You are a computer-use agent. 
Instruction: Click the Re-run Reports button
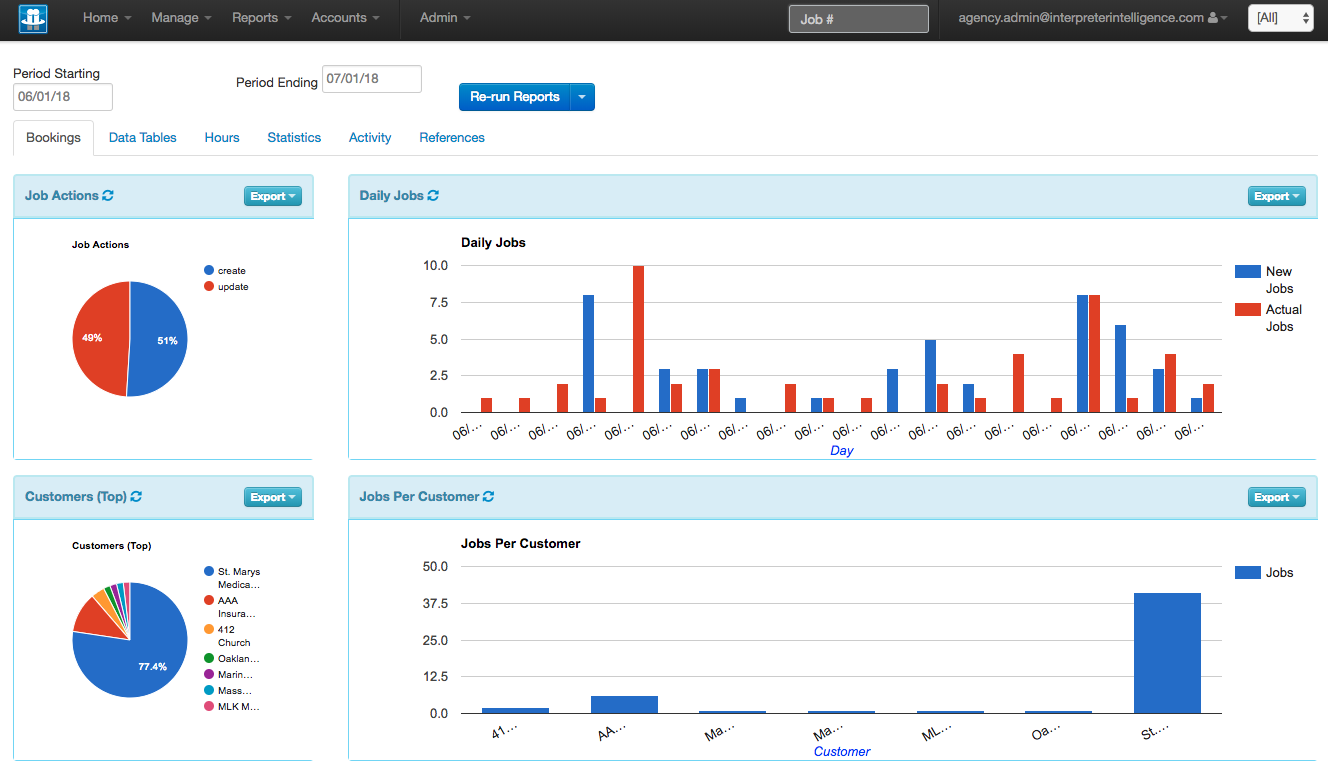[x=514, y=97]
